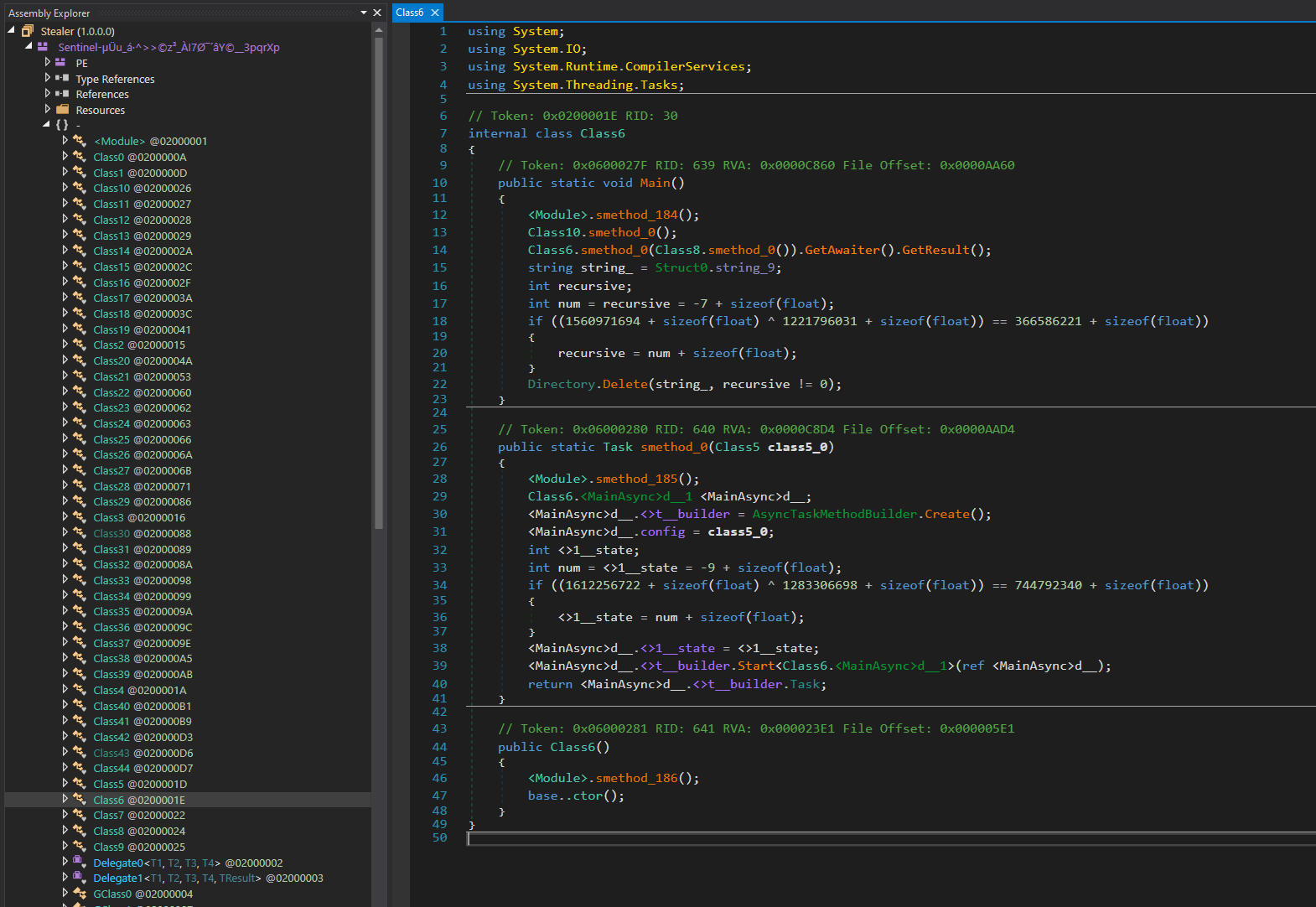Follow the smethod_184 reference in Main
The height and width of the screenshot is (907, 1316).
[x=636, y=215]
